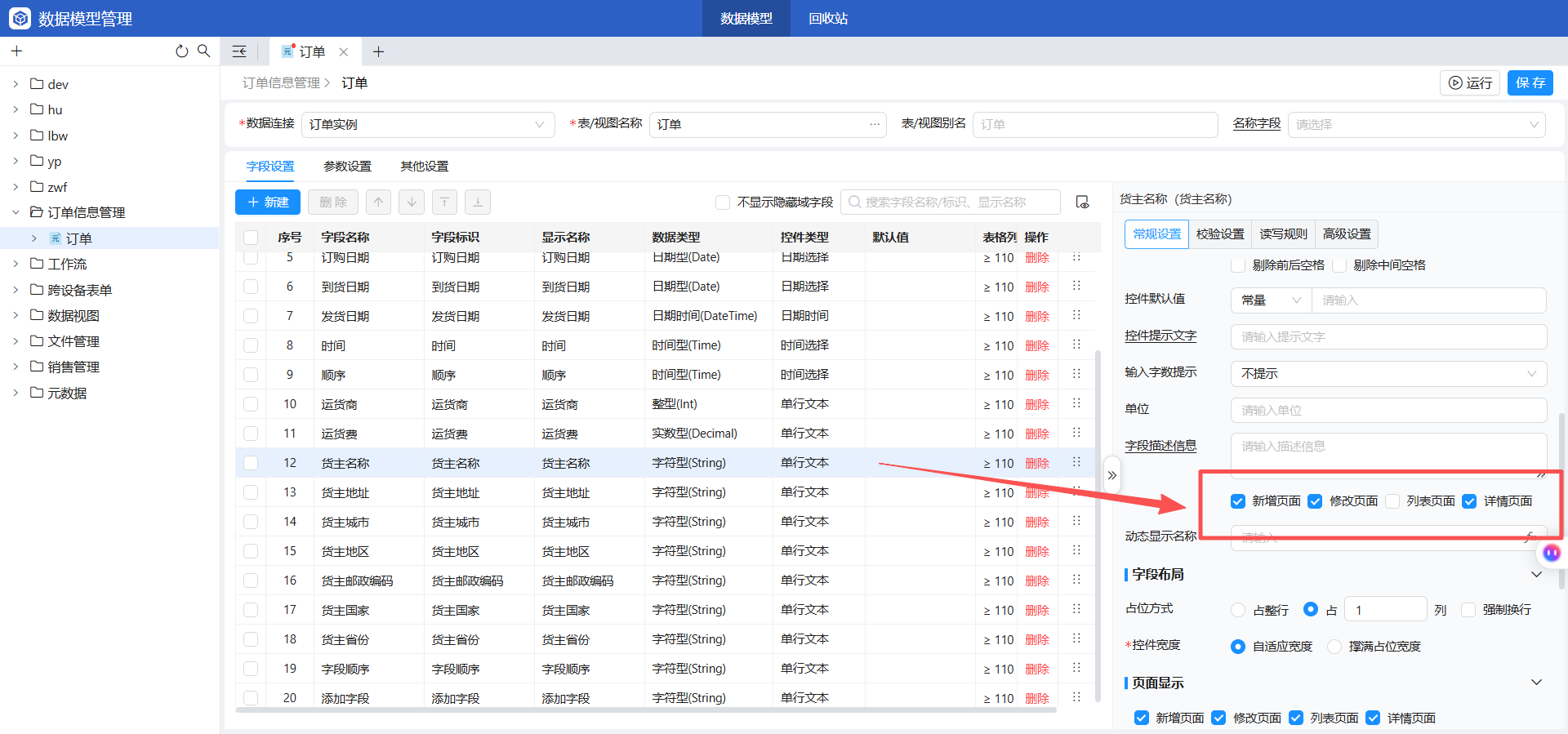Select the 占整行 radio option

tap(1238, 610)
